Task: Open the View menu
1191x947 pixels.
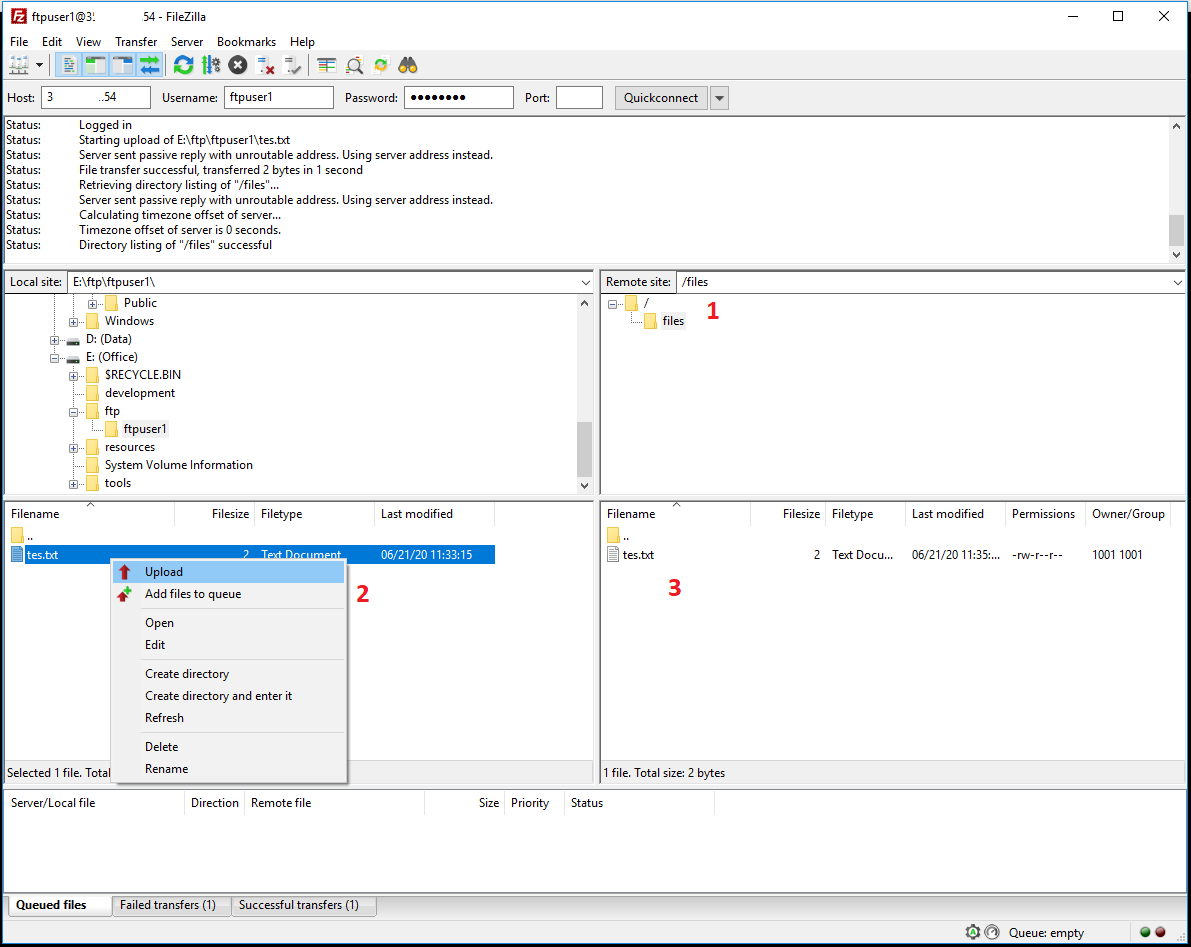Action: coord(88,42)
